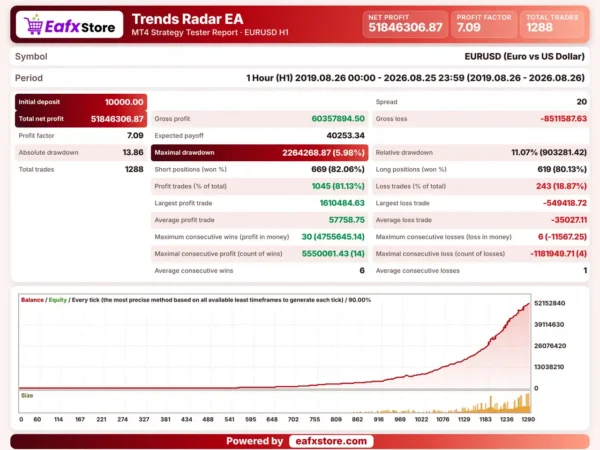Click the 26076420 chart axis label

pyautogui.click(x=550, y=346)
